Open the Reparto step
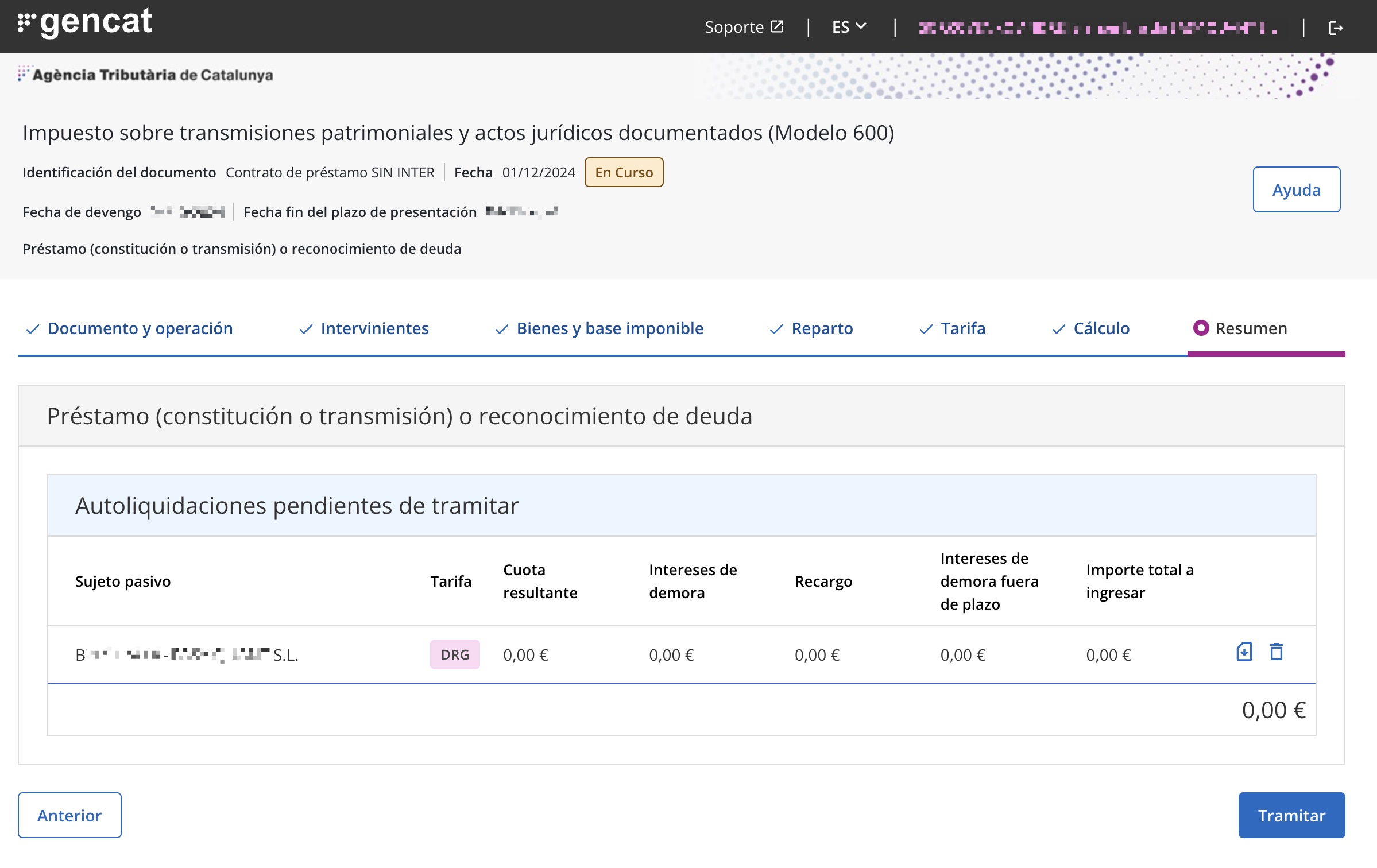The image size is (1377, 868). tap(822, 328)
